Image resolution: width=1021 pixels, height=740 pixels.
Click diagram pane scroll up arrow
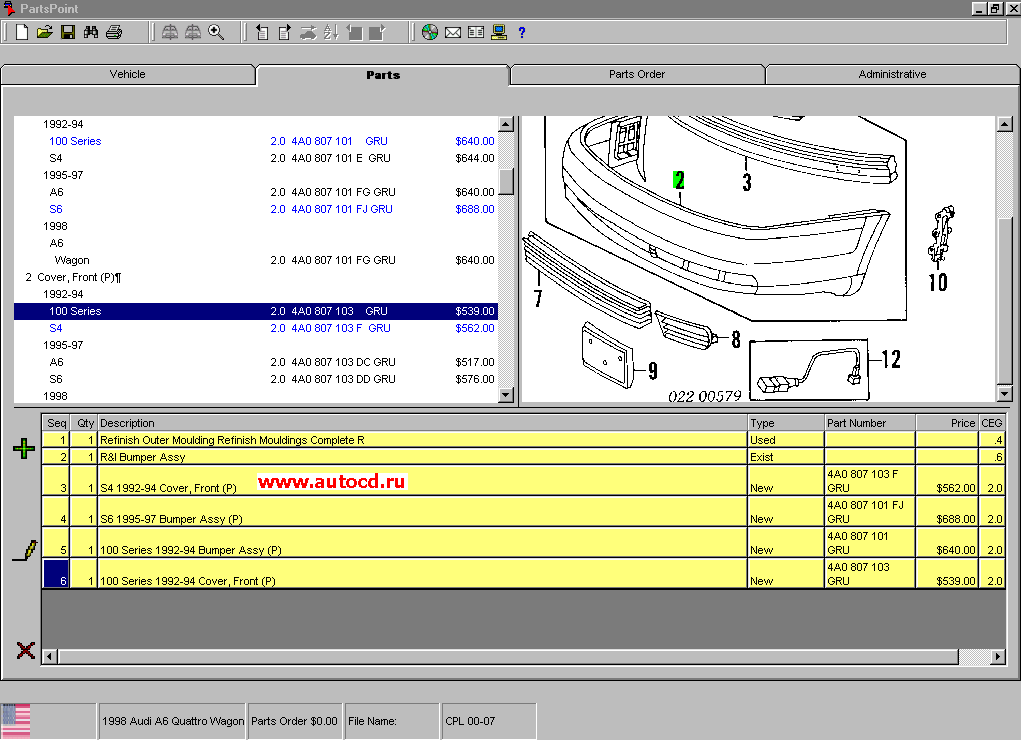click(1004, 124)
